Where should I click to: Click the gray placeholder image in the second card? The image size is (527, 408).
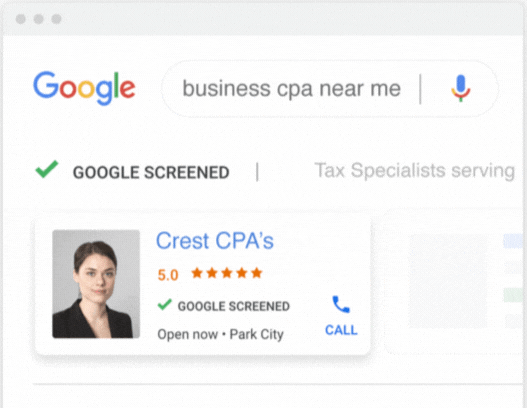(x=448, y=281)
